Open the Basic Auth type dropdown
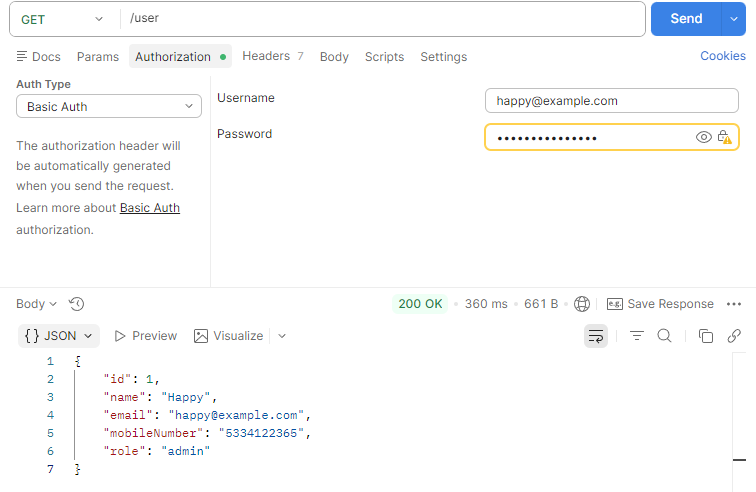This screenshot has width=756, height=492. 109,106
